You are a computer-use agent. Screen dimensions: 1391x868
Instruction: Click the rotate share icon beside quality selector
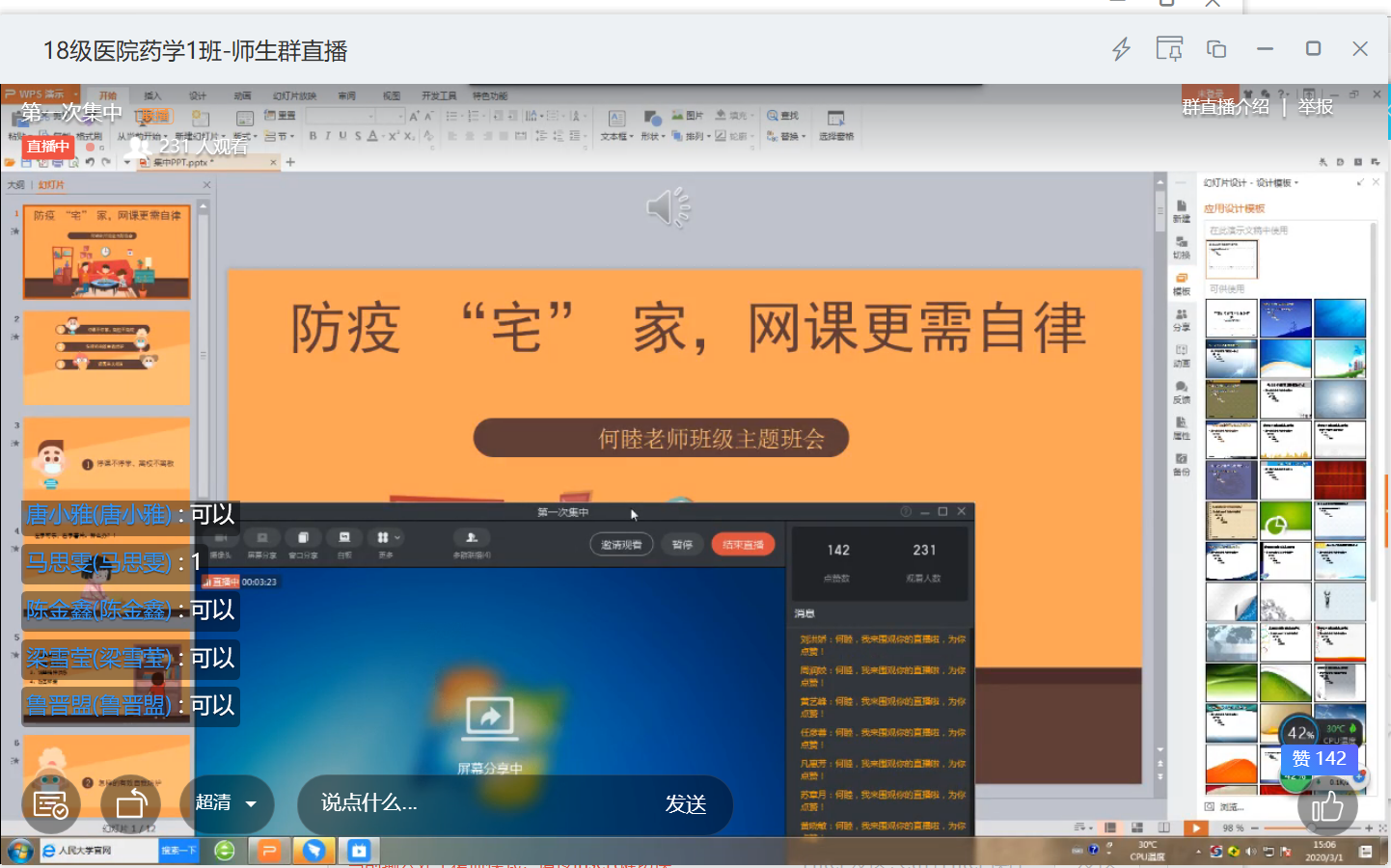(130, 803)
